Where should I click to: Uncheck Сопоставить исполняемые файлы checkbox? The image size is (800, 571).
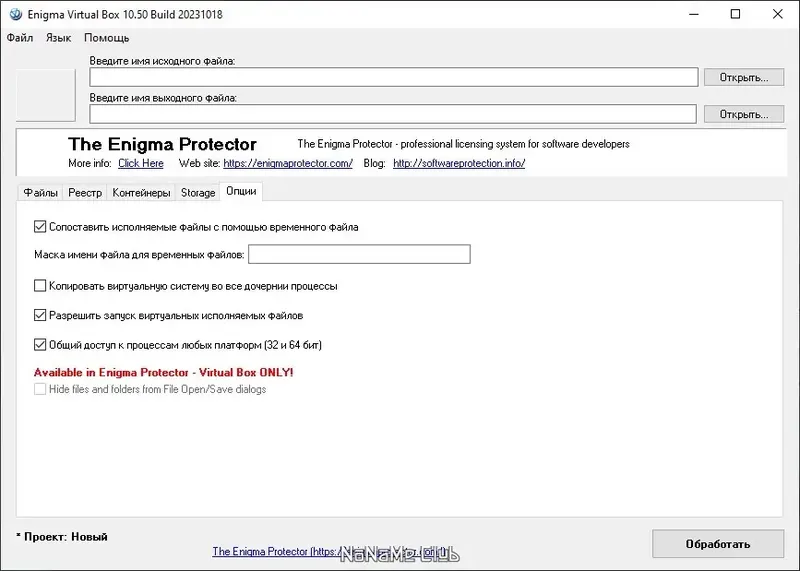(x=40, y=227)
